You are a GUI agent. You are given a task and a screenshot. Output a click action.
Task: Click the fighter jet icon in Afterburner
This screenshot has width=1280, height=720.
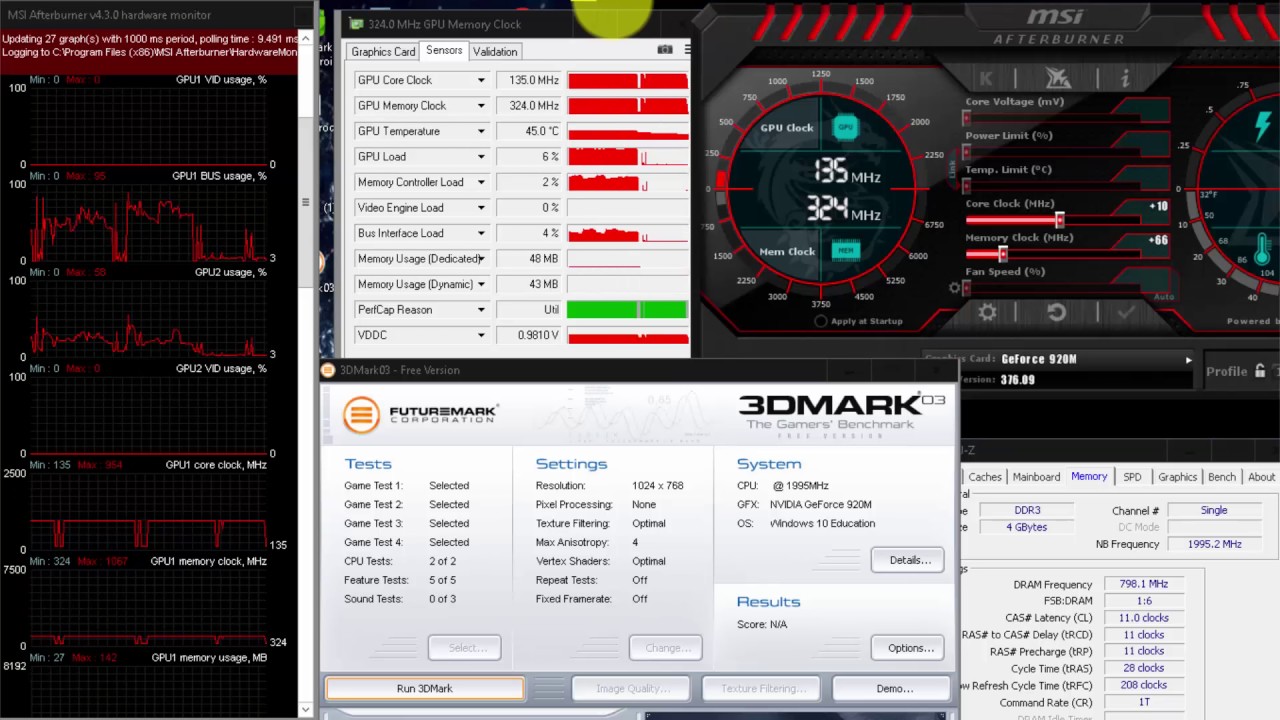click(x=1057, y=78)
